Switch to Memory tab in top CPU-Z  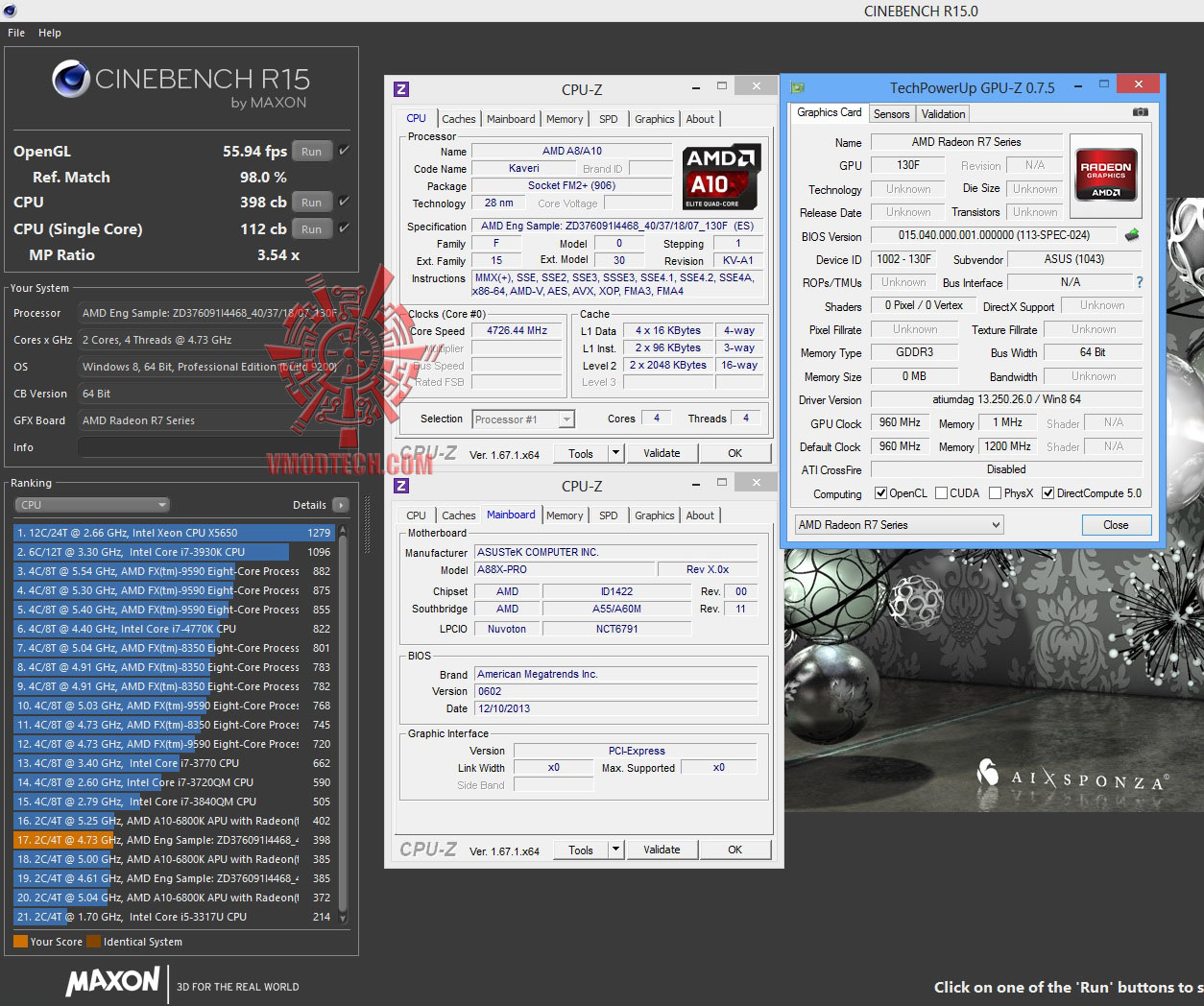click(x=565, y=119)
